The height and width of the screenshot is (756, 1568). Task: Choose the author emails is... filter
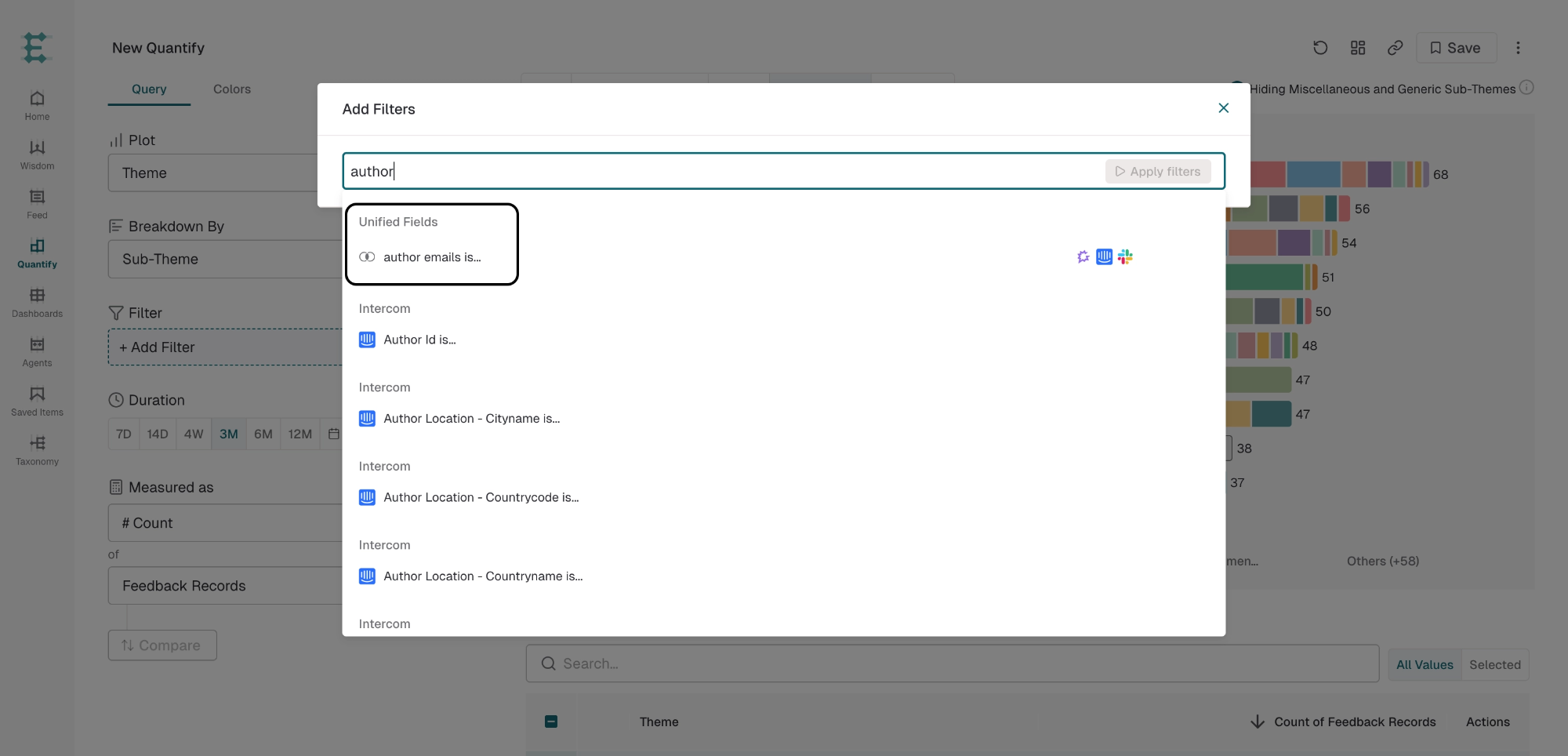pyautogui.click(x=432, y=257)
